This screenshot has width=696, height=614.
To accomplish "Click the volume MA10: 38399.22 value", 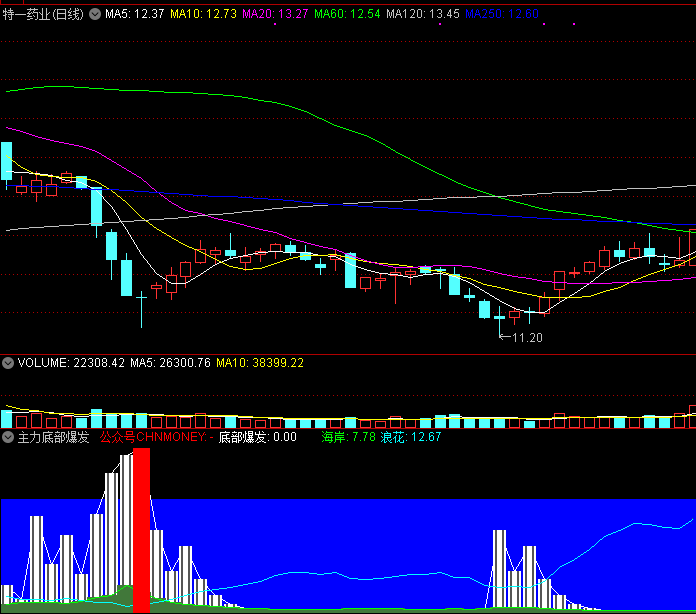I will (x=260, y=363).
